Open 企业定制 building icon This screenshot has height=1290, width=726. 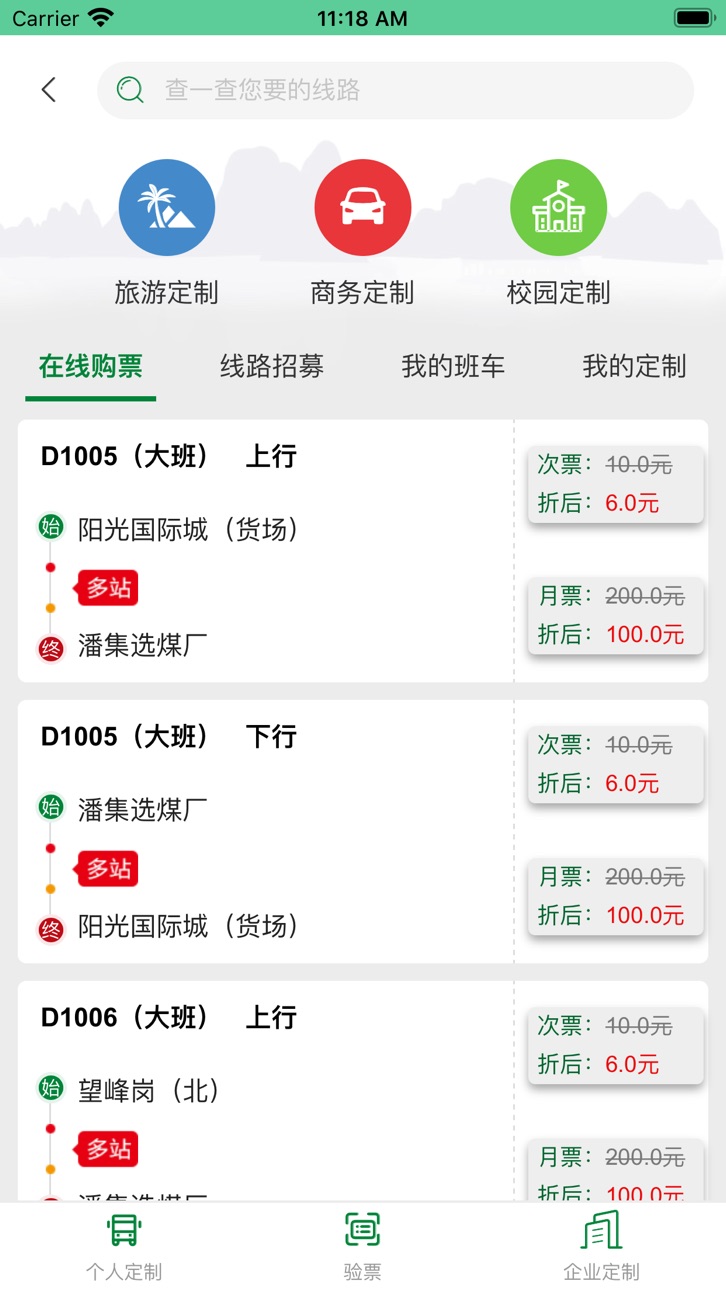click(x=601, y=1229)
